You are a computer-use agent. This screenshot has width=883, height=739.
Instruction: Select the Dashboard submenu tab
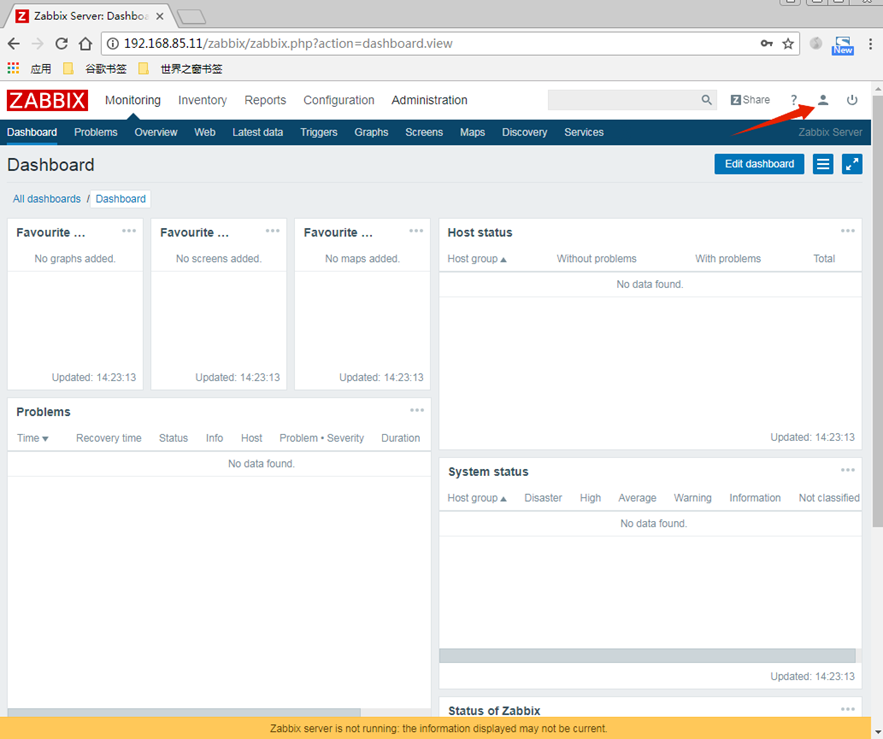[x=32, y=132]
